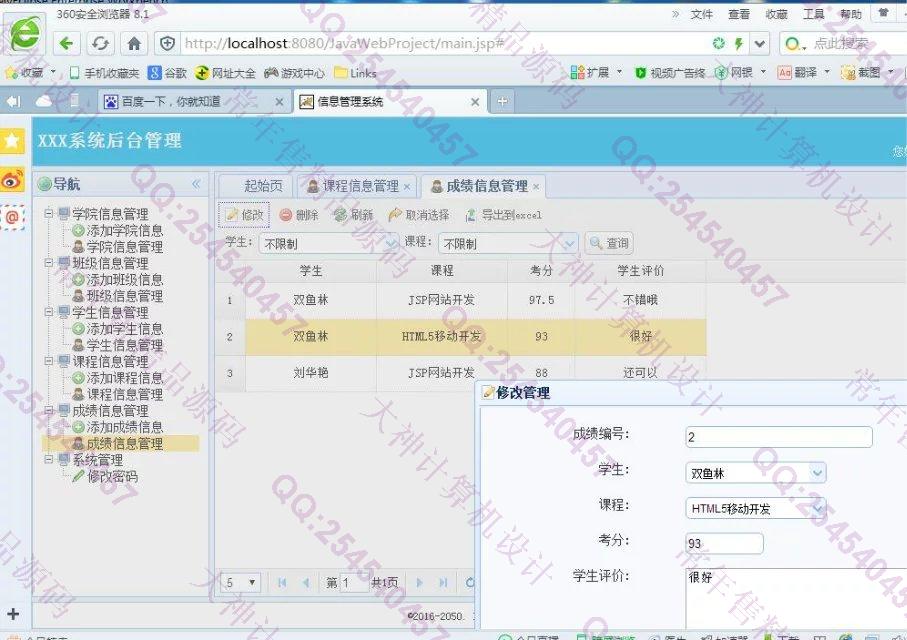907x640 pixels.
Task: Open 文件 browser menu
Action: 701,14
